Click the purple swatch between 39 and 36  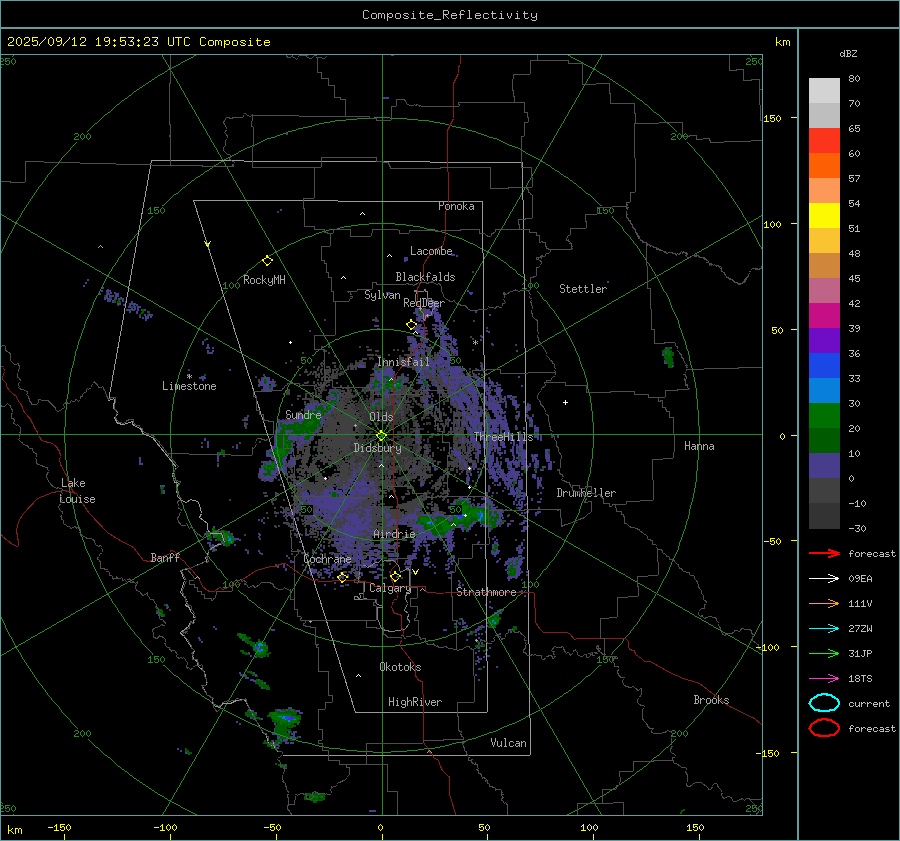click(x=824, y=341)
